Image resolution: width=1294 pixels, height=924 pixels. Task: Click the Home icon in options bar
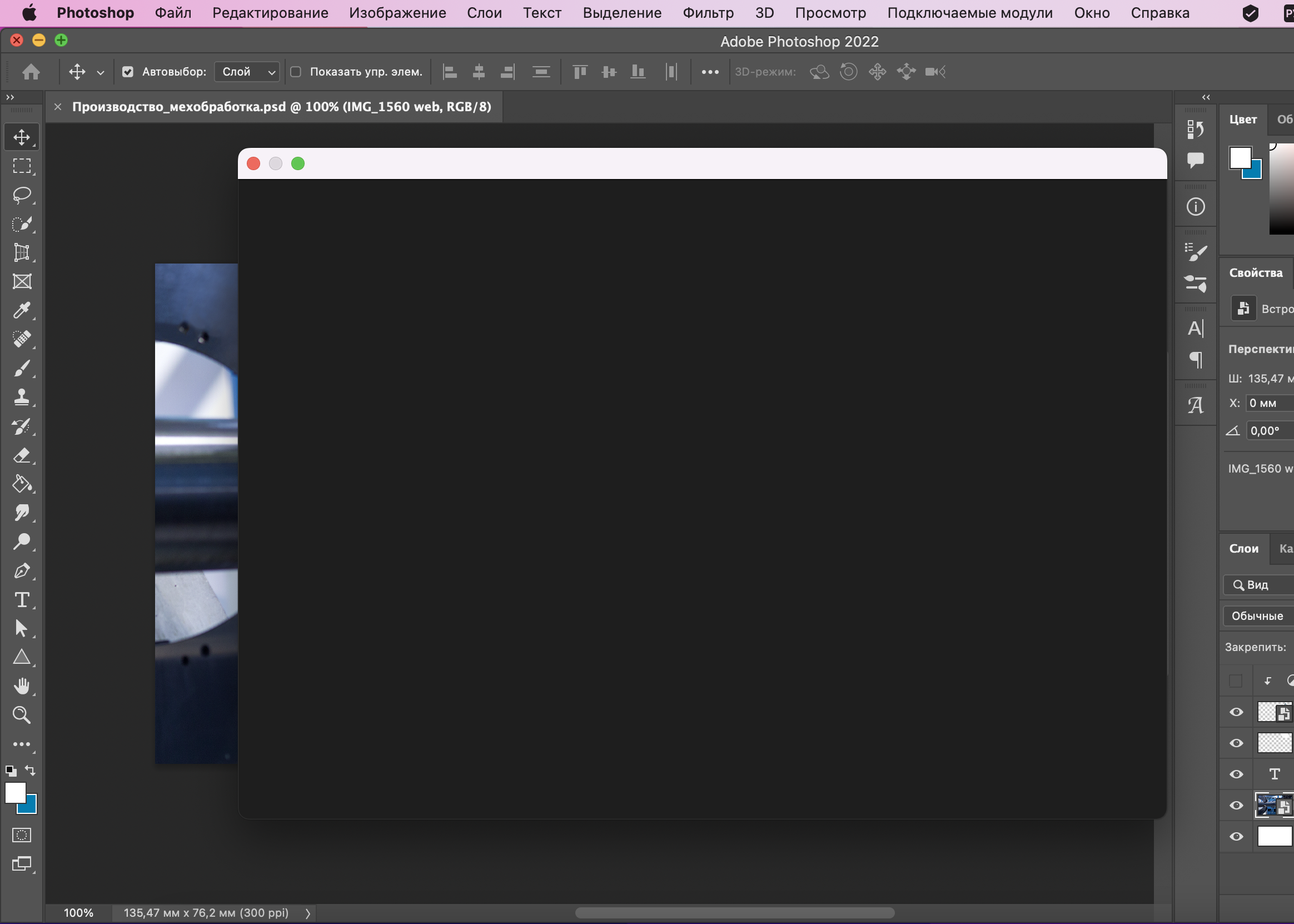click(31, 72)
